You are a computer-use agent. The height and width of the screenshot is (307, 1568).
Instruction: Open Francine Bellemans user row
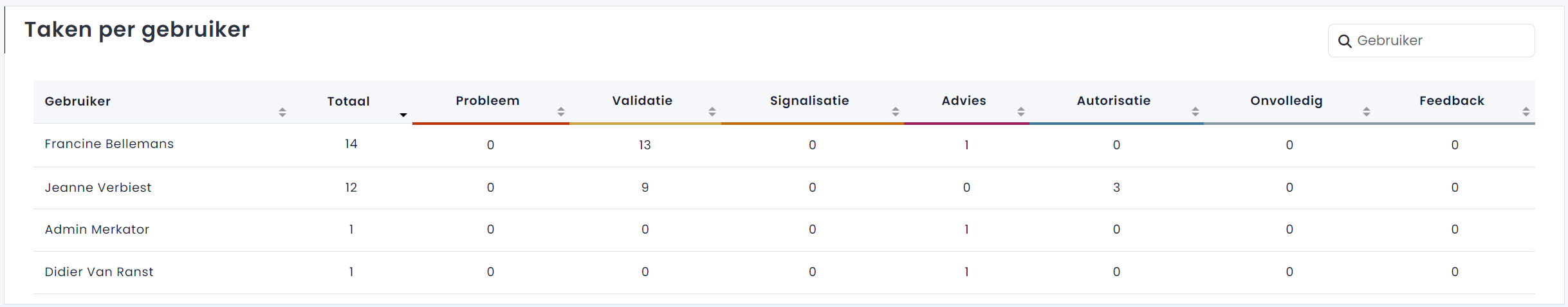pos(109,144)
